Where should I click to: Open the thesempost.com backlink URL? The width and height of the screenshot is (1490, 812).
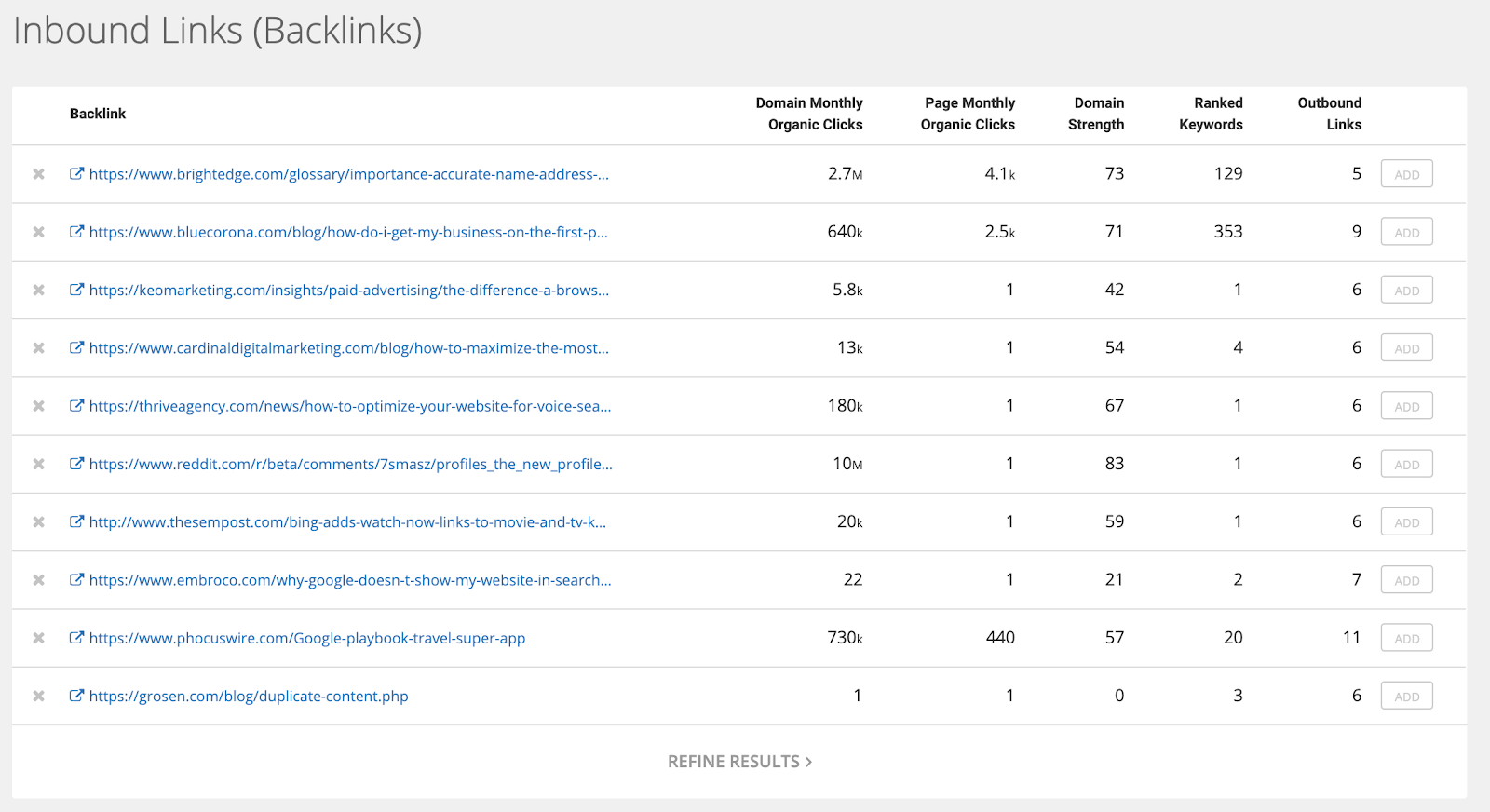(347, 522)
